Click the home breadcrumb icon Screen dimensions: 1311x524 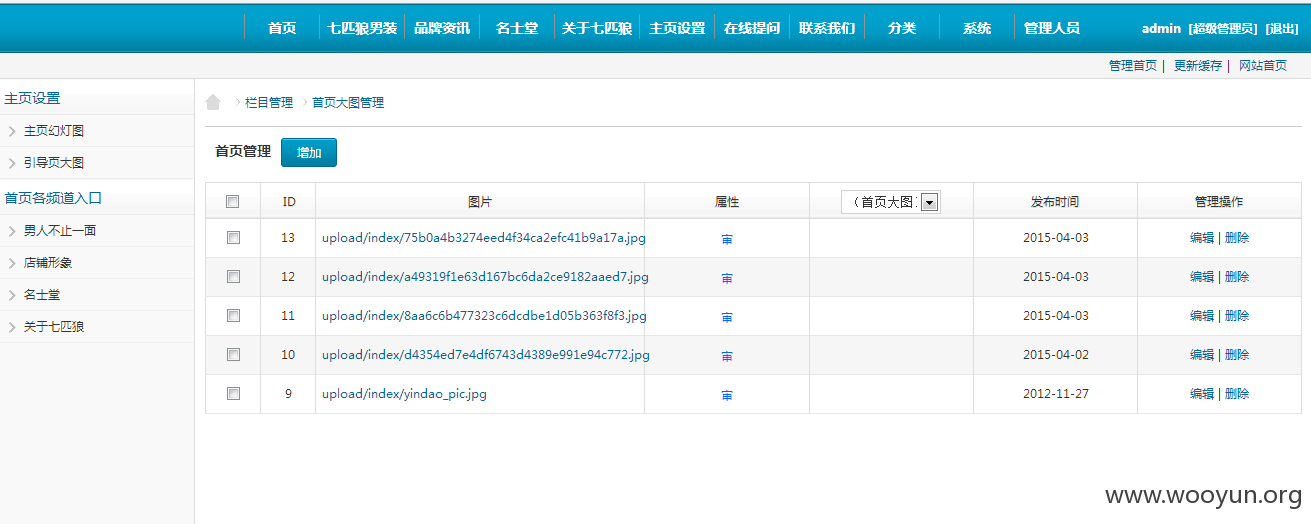212,102
